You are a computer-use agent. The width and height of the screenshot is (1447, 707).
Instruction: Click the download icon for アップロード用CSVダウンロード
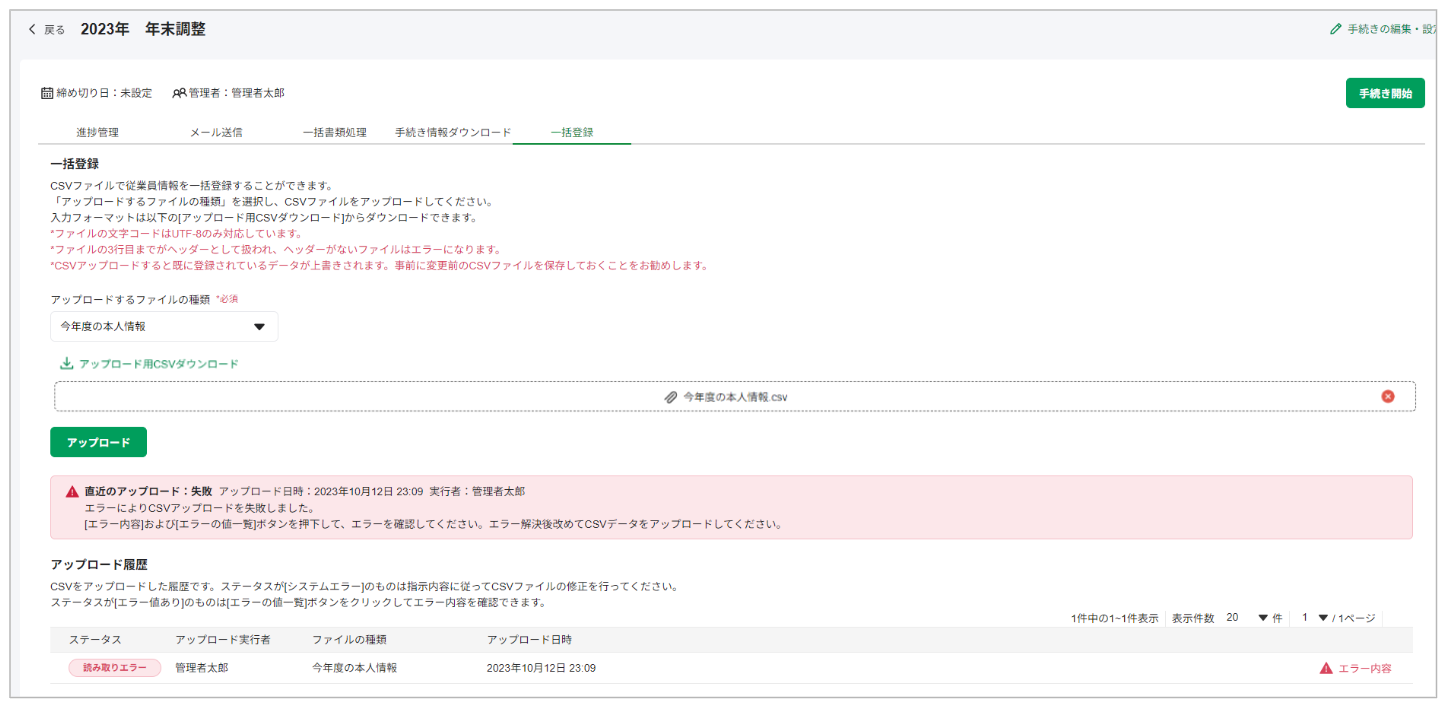pos(67,364)
